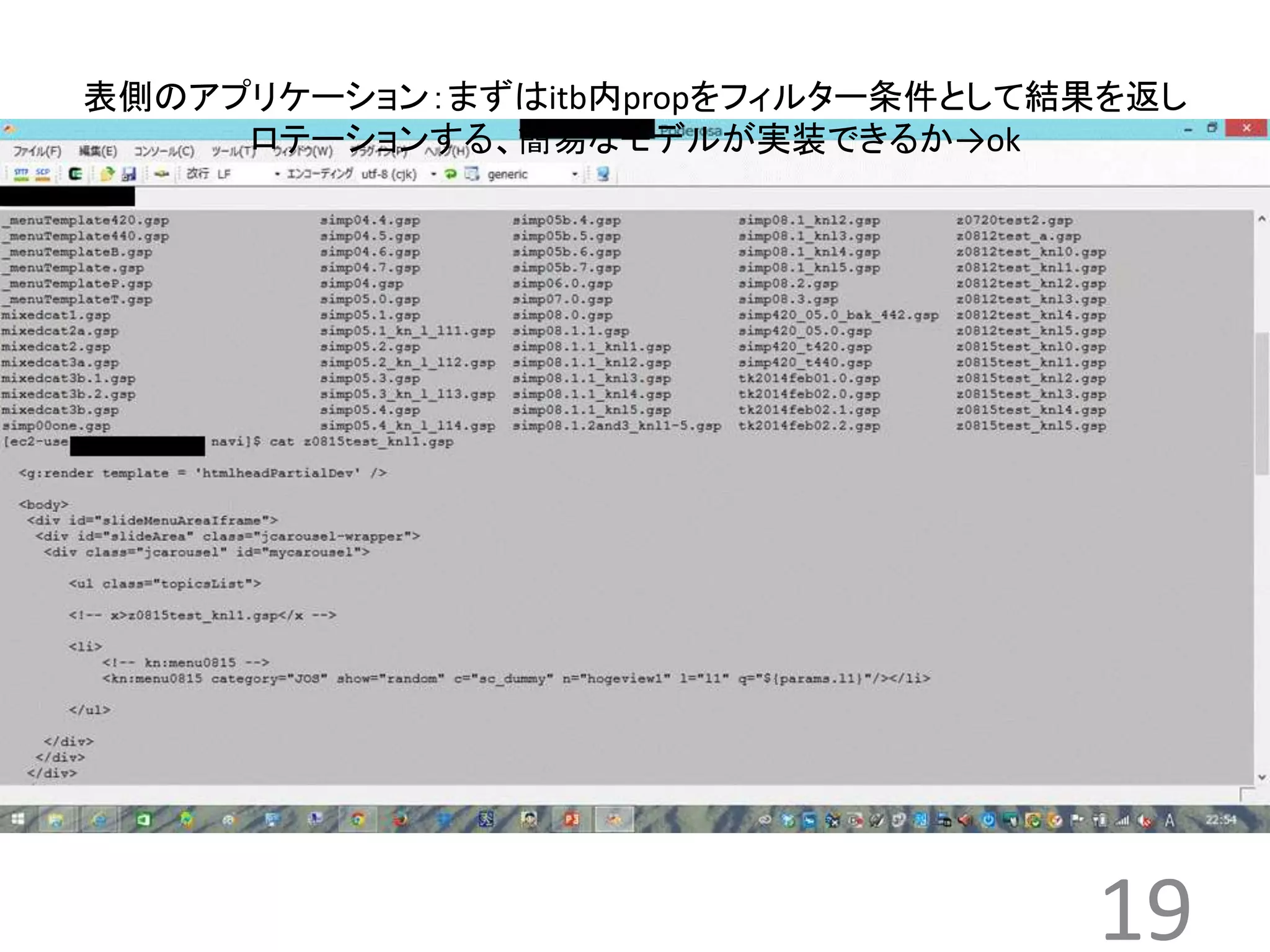
Task: Open File Explorer from the taskbar
Action: [x=56, y=820]
